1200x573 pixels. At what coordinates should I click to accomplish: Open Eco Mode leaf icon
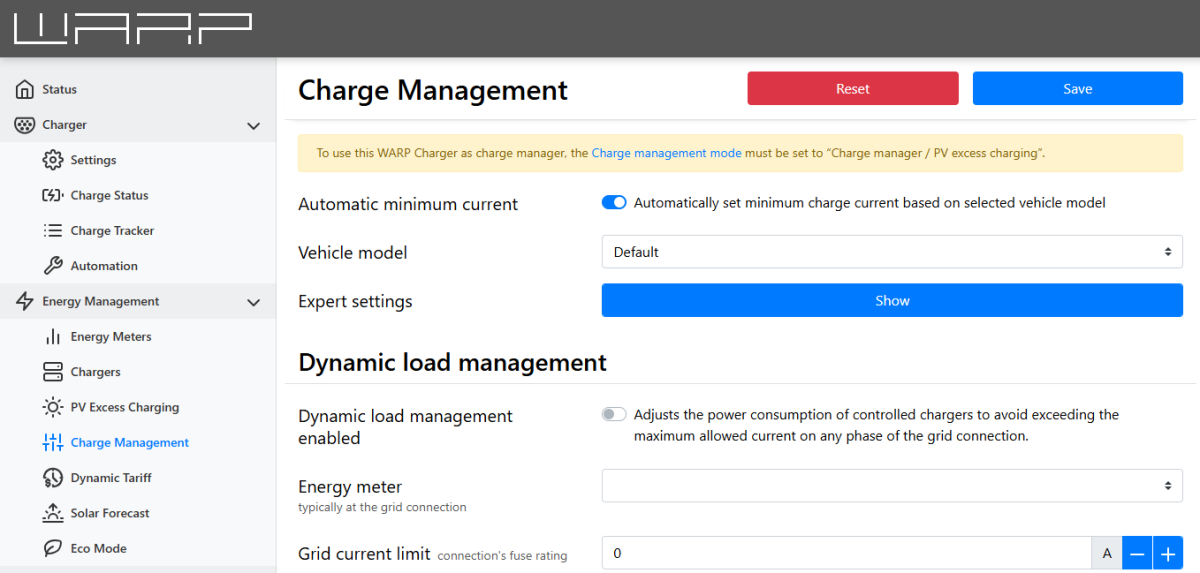point(53,548)
